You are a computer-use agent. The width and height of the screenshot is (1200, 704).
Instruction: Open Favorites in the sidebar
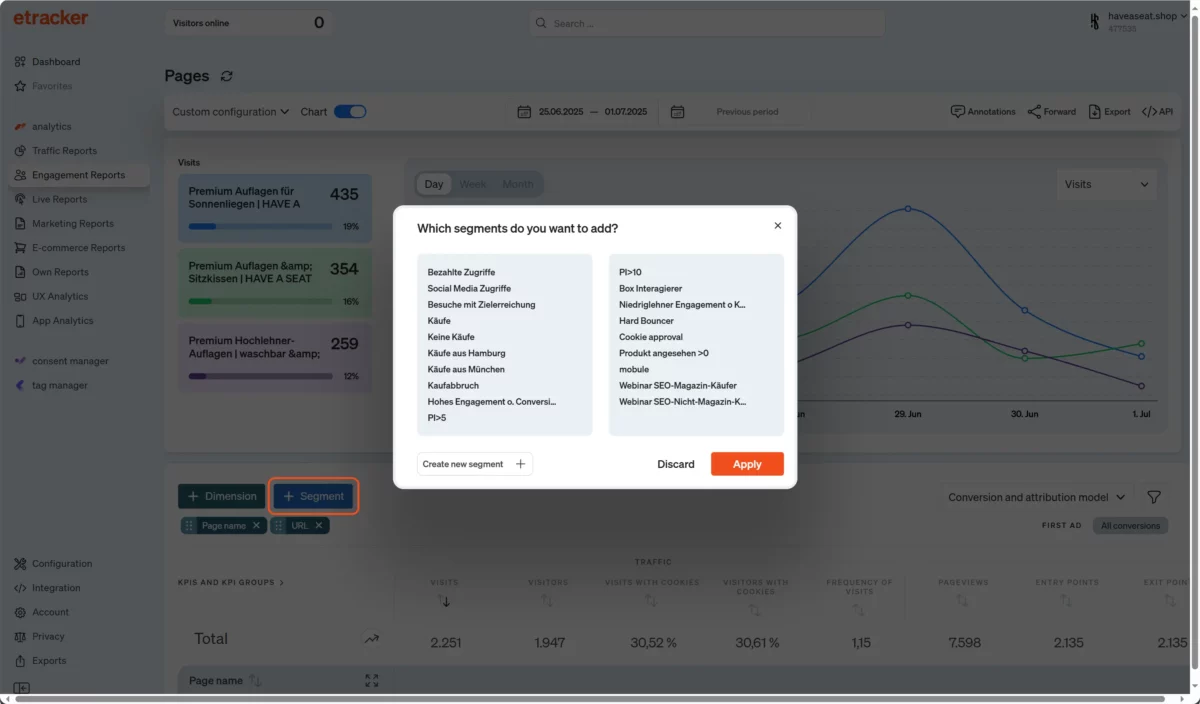(x=52, y=86)
